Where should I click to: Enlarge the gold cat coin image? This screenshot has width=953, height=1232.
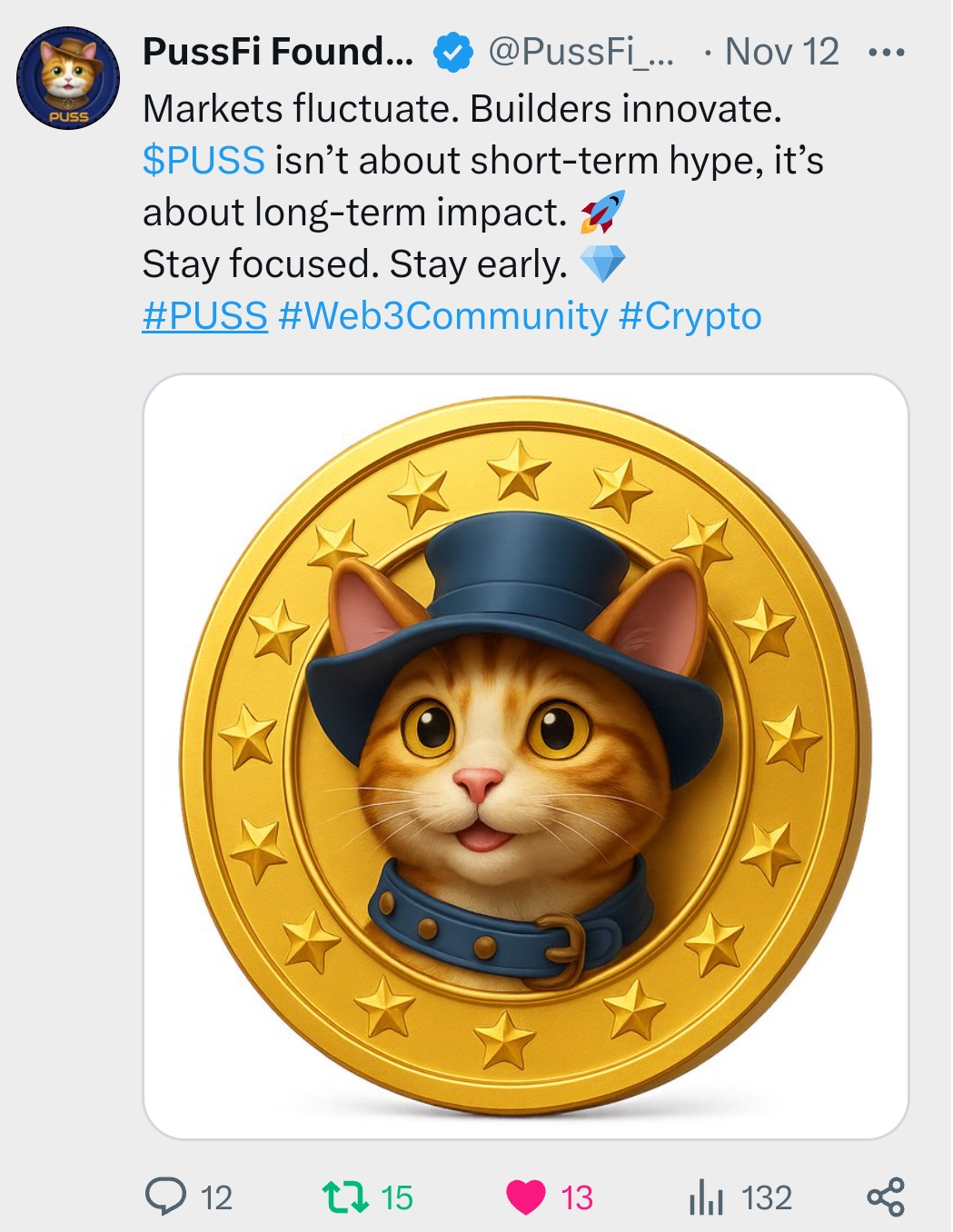(526, 757)
